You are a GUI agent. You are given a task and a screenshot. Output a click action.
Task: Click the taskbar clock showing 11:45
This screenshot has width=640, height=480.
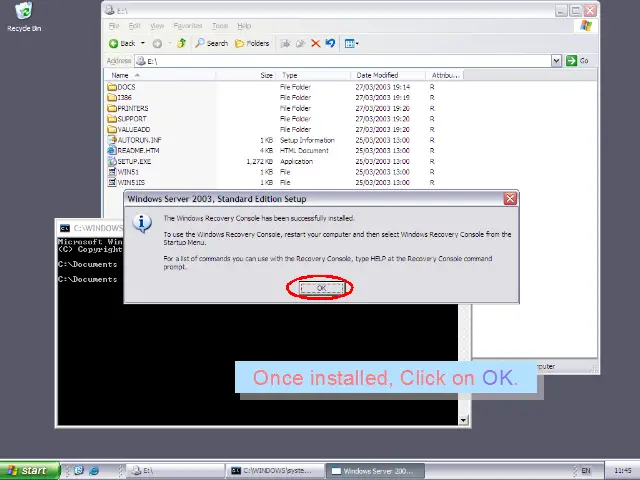click(623, 471)
